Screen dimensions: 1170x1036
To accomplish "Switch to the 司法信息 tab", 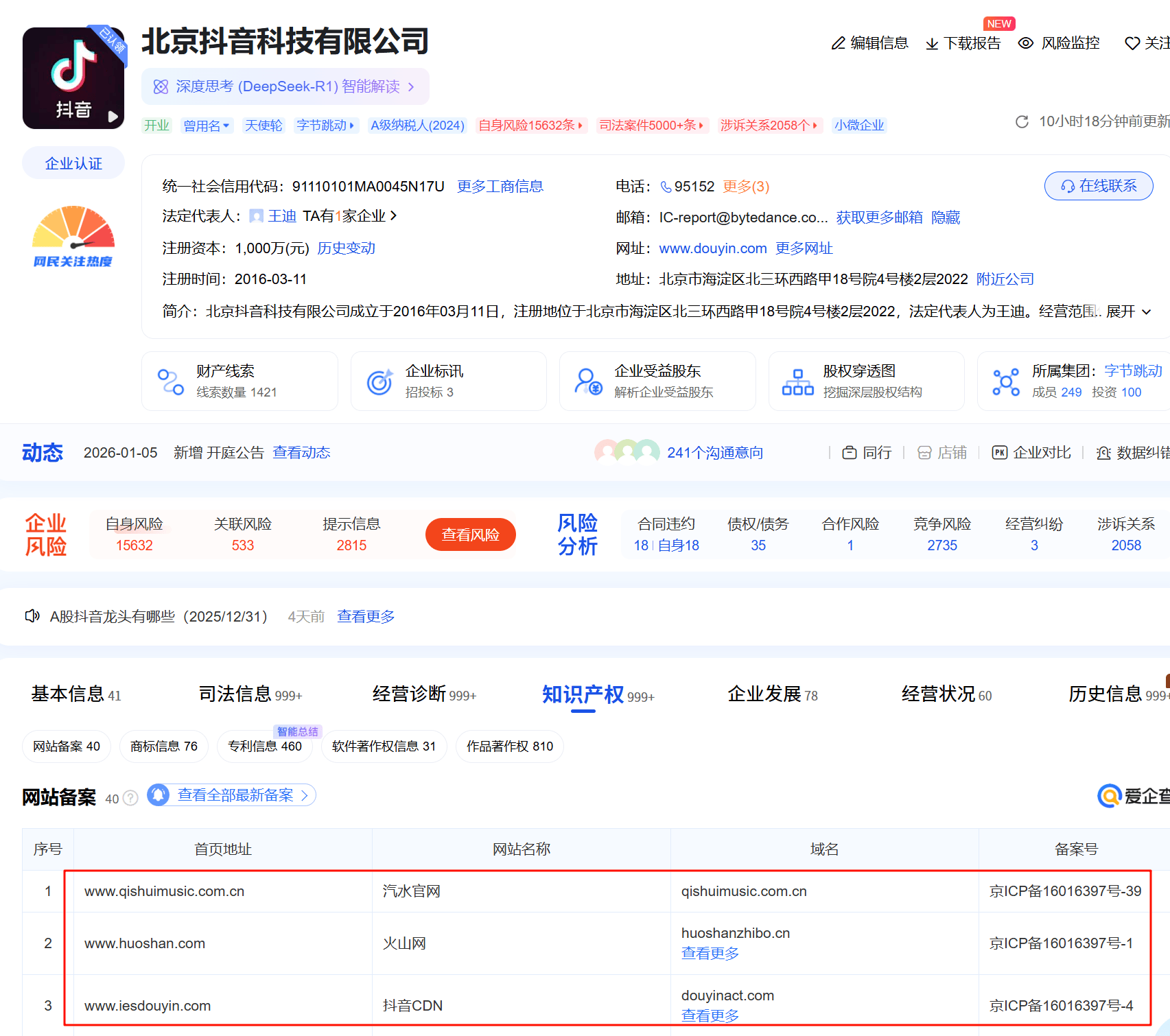I will (250, 694).
